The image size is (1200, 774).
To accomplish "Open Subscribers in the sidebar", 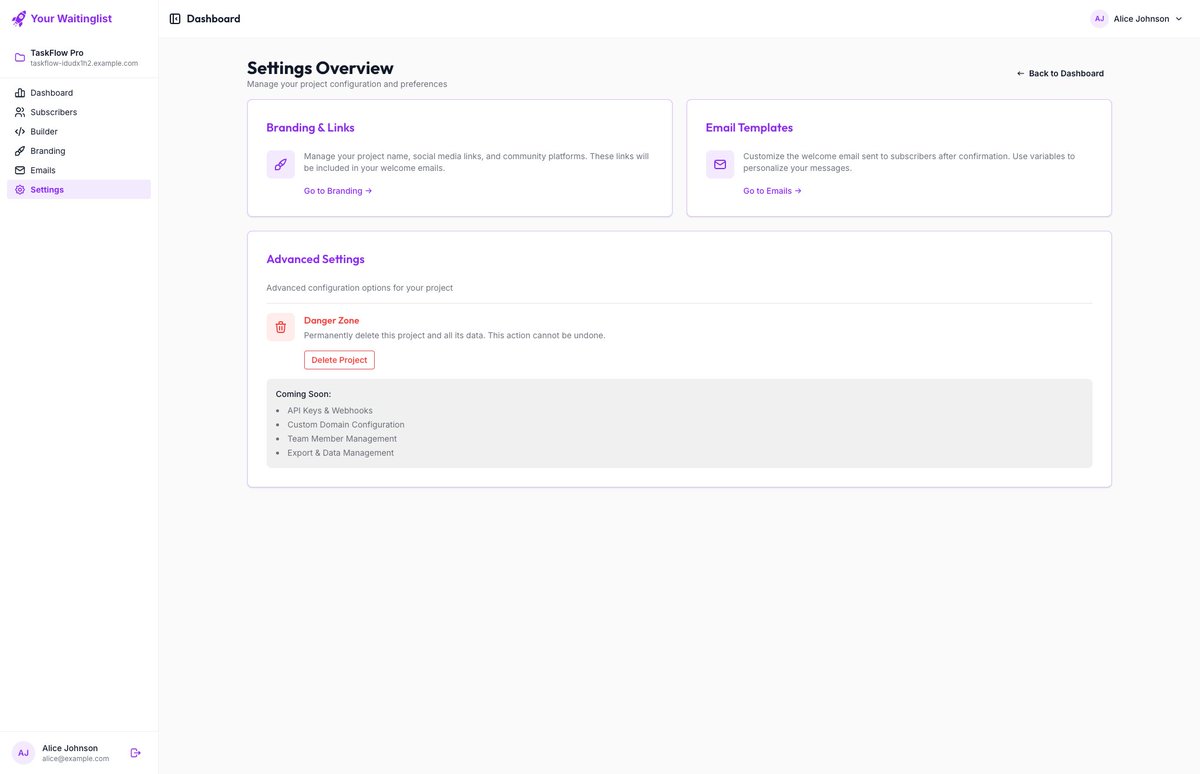I will (x=79, y=112).
